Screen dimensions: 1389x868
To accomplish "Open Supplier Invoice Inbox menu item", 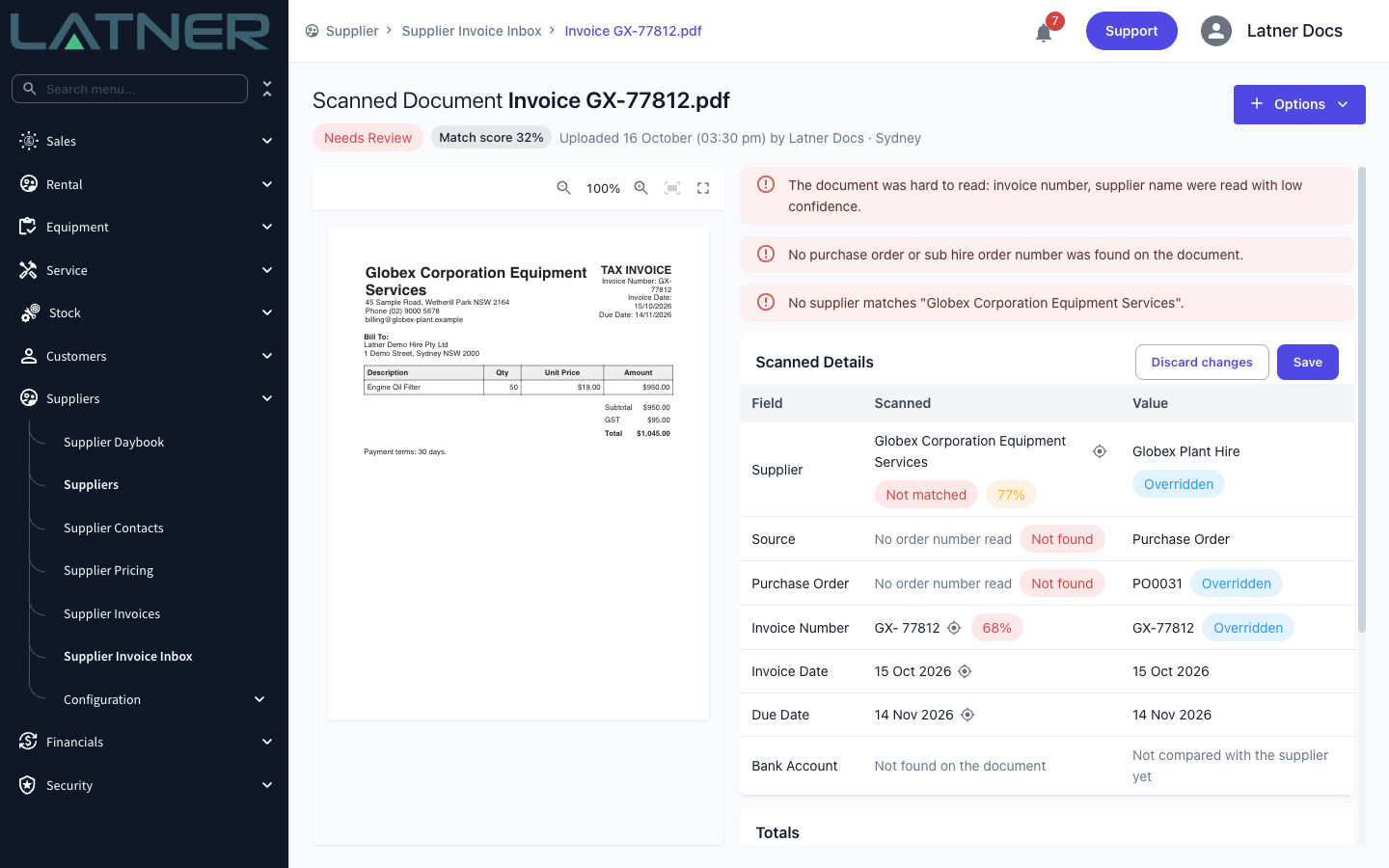I will 128,656.
